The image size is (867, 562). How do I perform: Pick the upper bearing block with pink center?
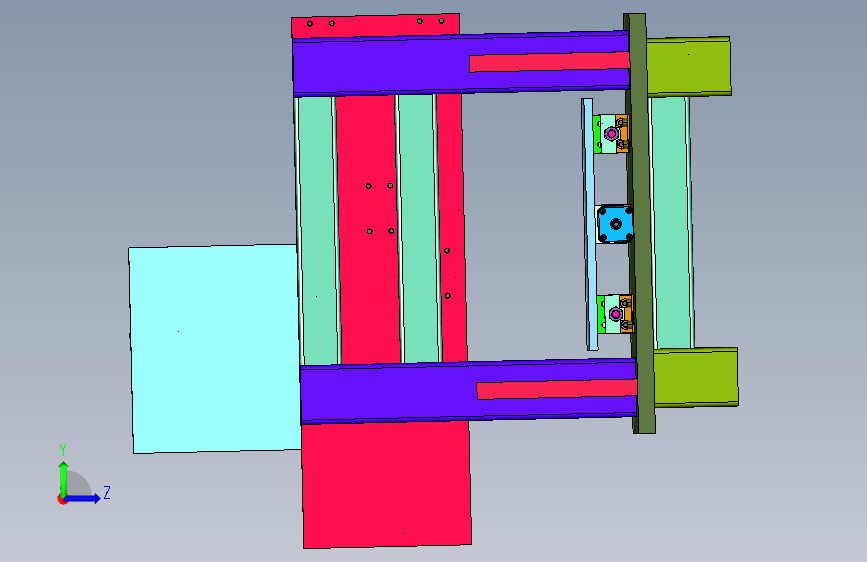pyautogui.click(x=611, y=133)
